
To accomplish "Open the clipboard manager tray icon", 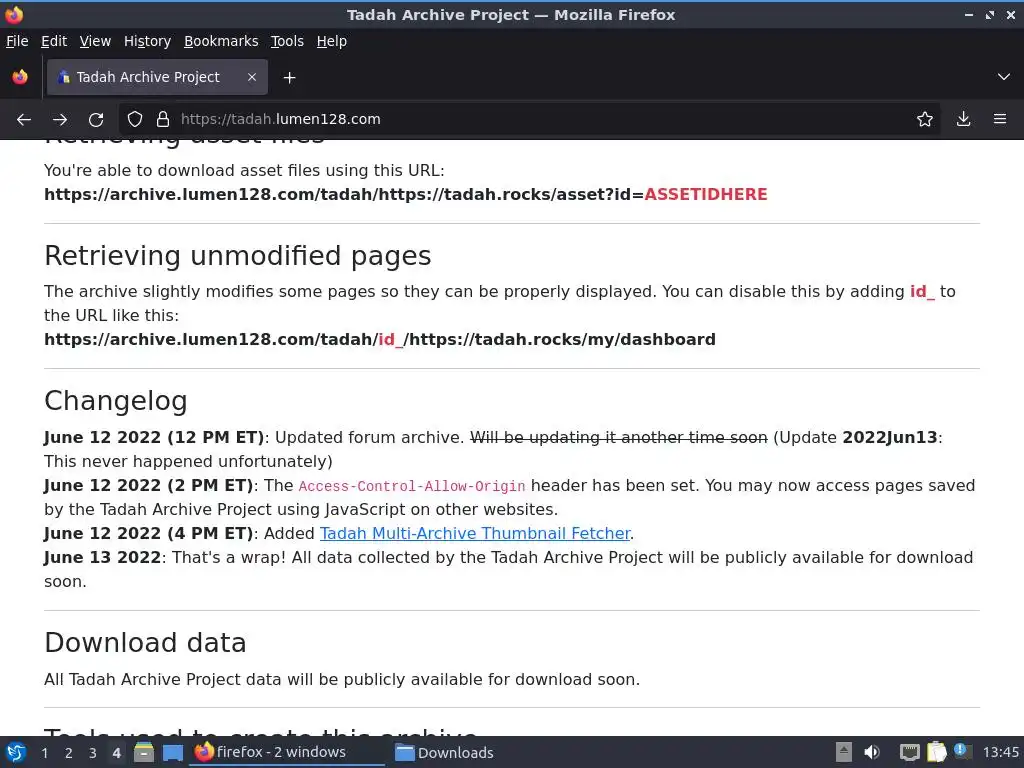I will coord(936,752).
